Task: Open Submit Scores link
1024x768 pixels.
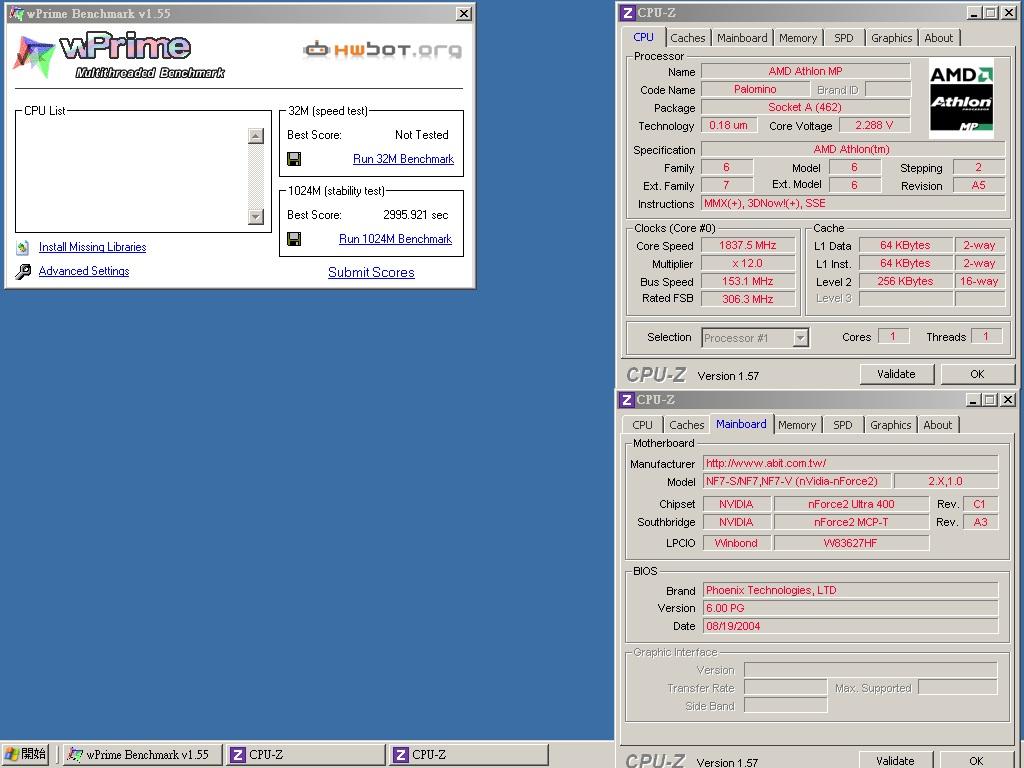Action: click(x=371, y=272)
